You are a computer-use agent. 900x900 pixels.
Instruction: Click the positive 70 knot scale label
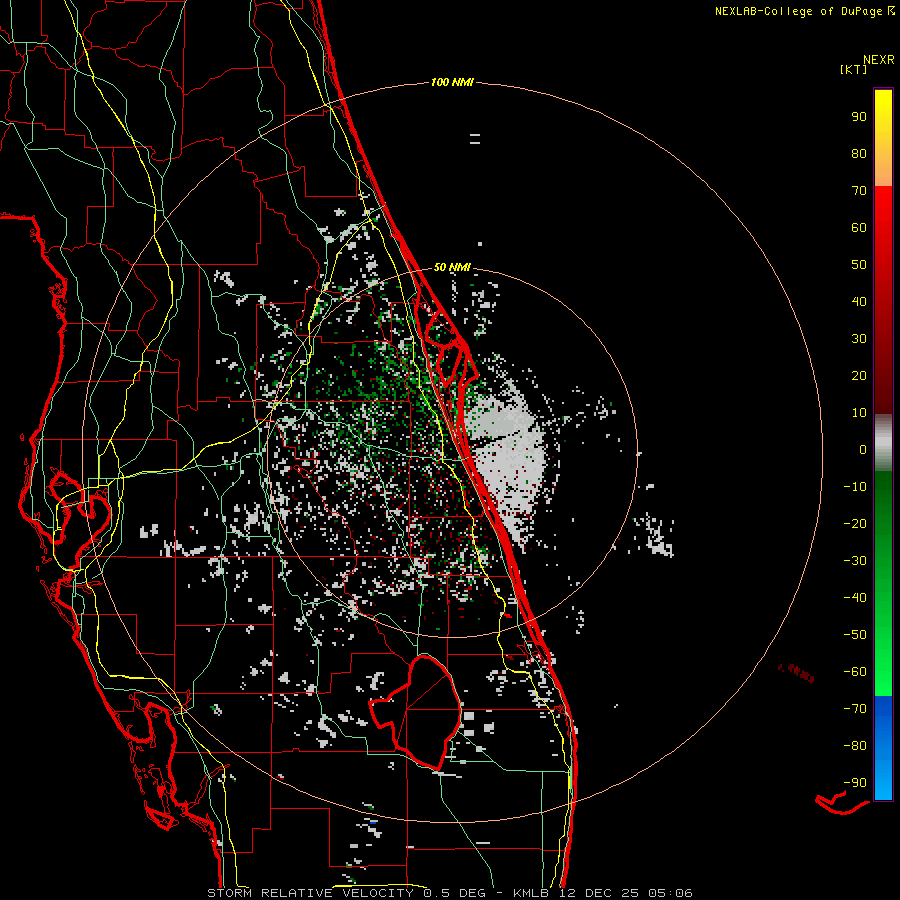tap(859, 191)
